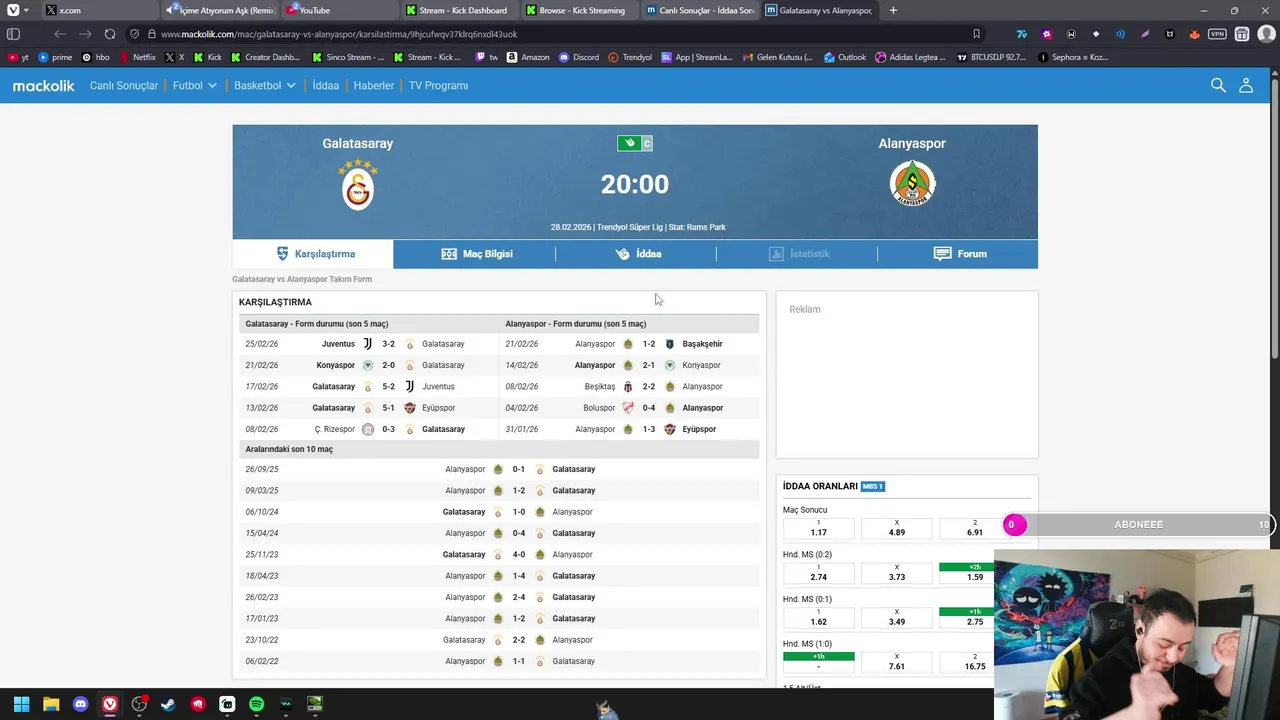Viewport: 1280px width, 720px height.
Task: Open Spotify from taskbar
Action: (x=256, y=704)
